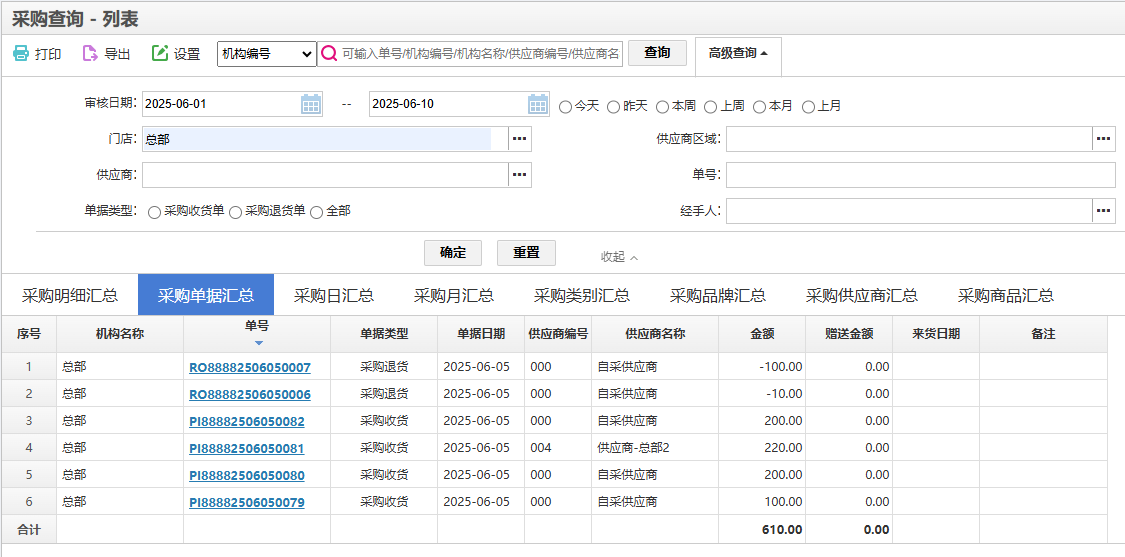This screenshot has height=557, width=1125.
Task: Click the 机构名称 column header
Action: click(x=120, y=334)
